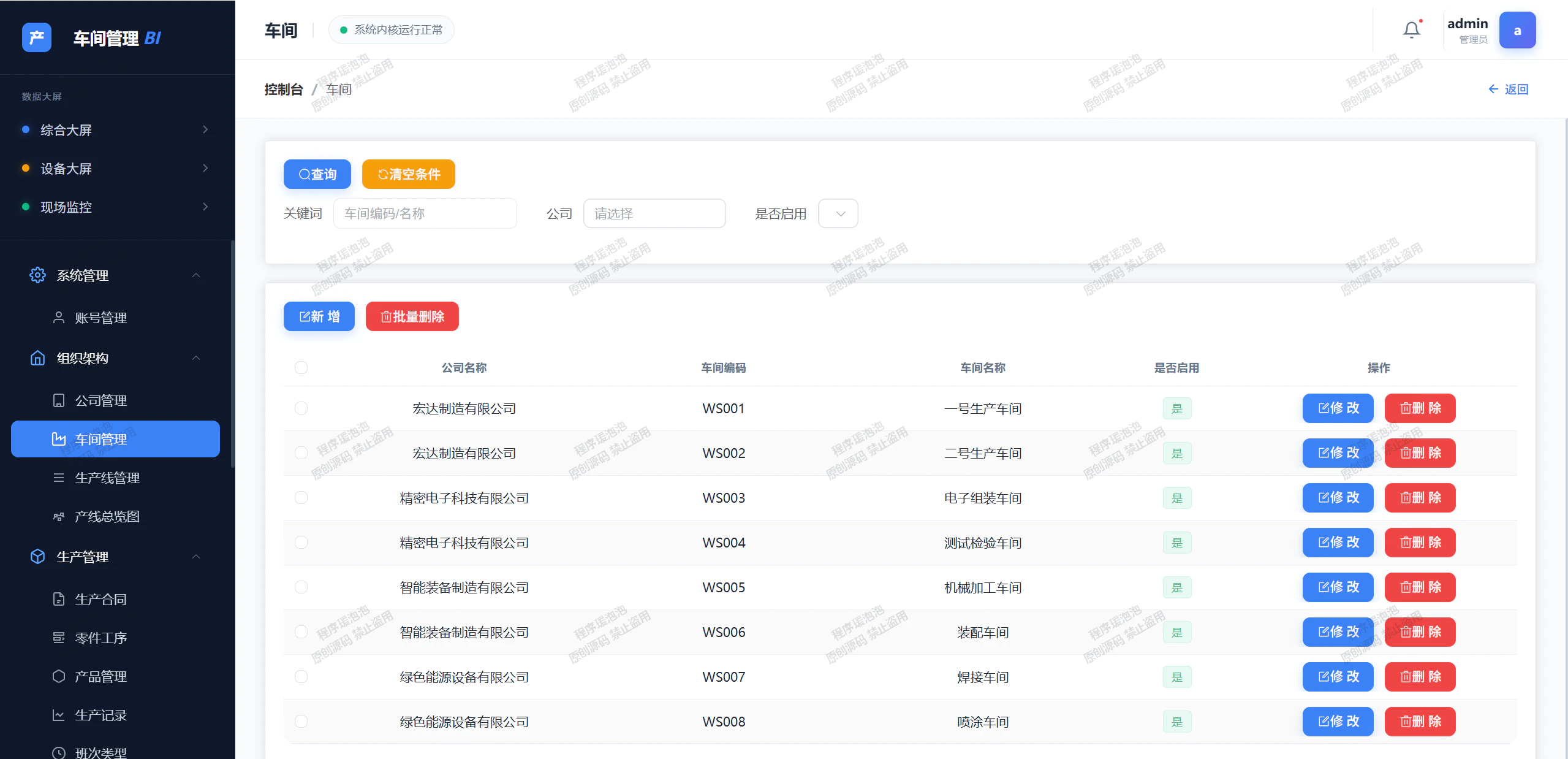The image size is (1568, 759).
Task: Click the trash icon on 批量删除 button
Action: click(386, 316)
